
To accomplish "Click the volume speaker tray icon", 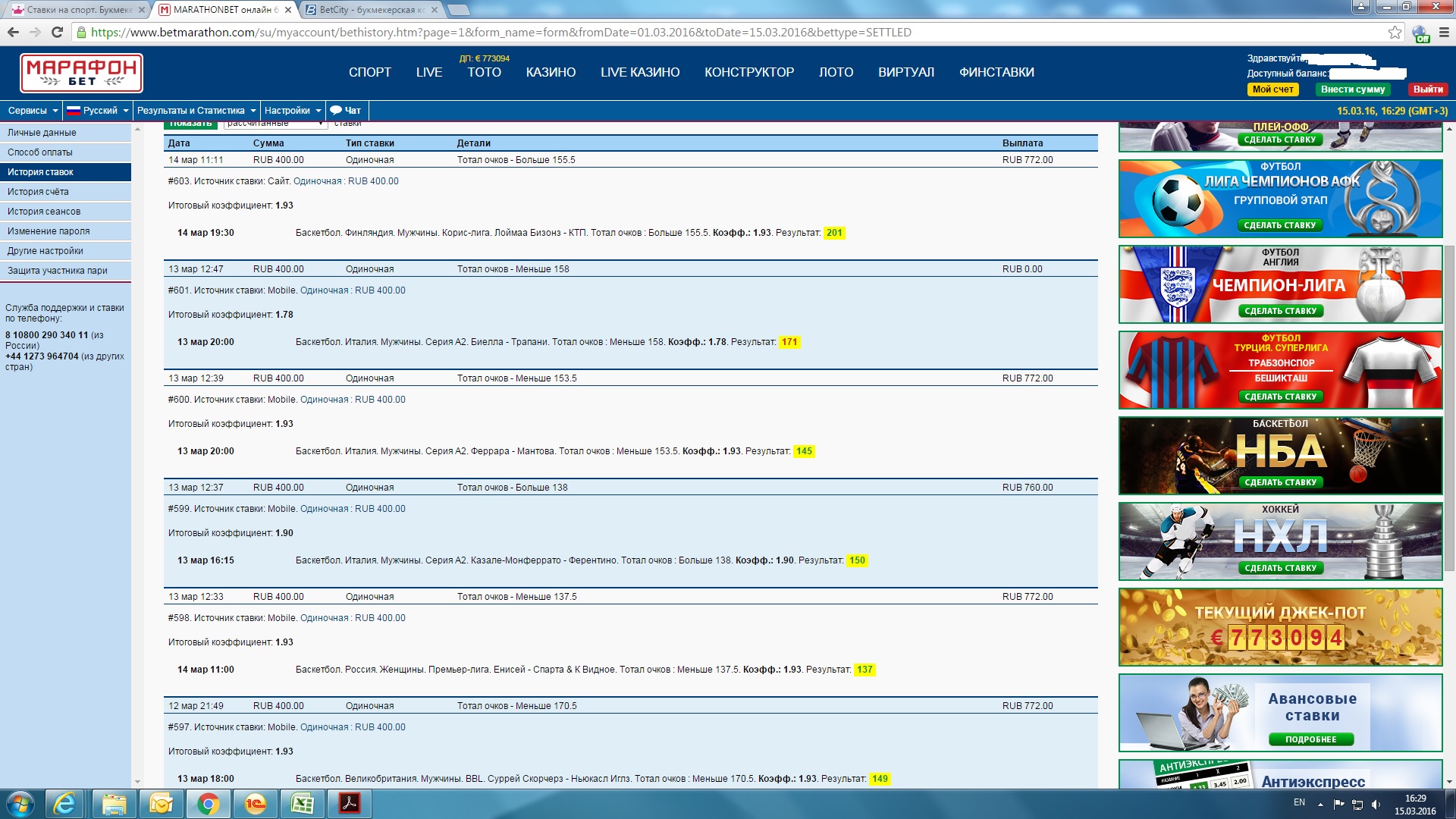I will pyautogui.click(x=1376, y=804).
